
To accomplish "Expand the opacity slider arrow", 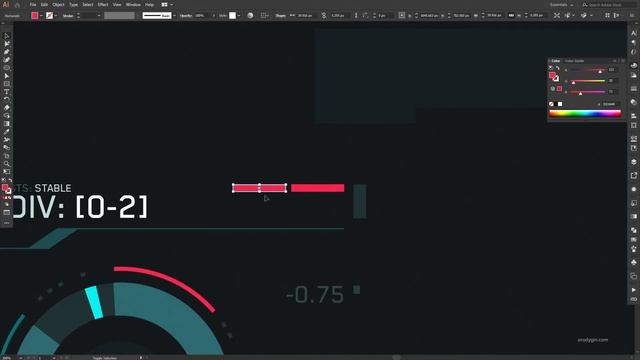I will click(x=213, y=16).
